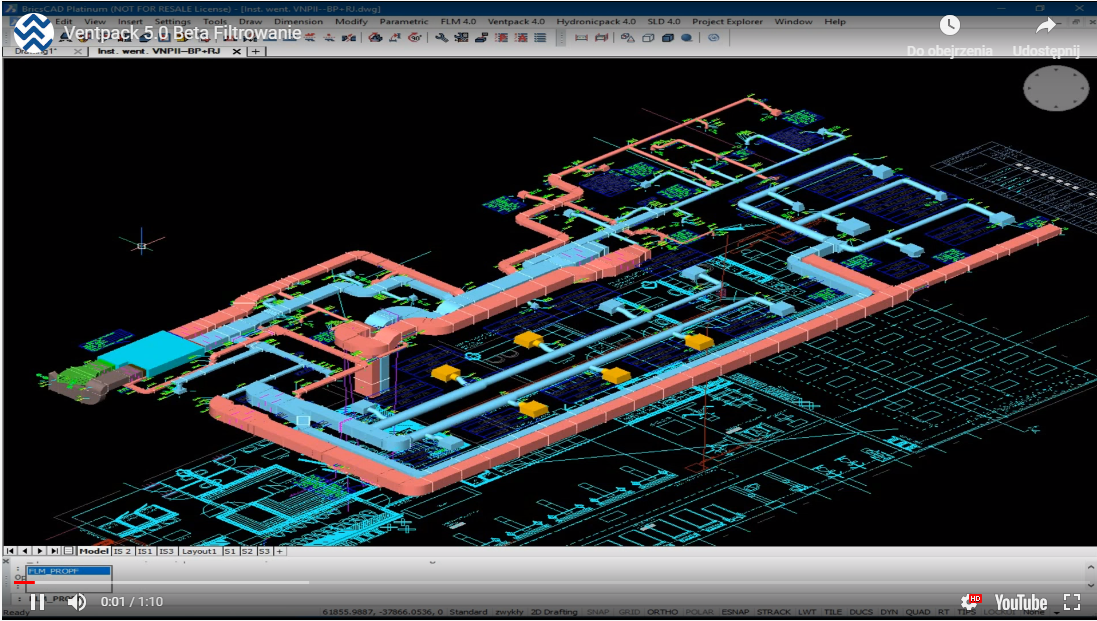Open the channel logo avatar
1097x621 pixels.
tap(34, 32)
